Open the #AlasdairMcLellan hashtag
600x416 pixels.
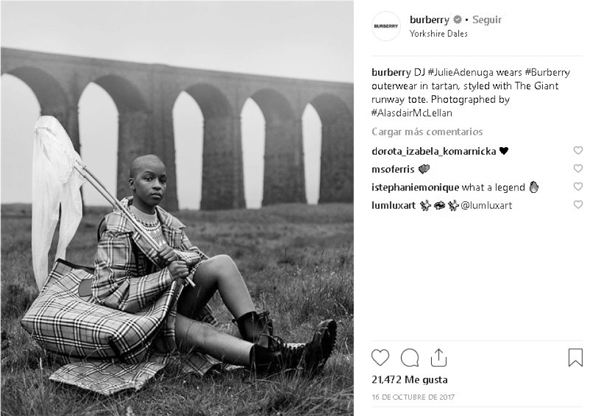412,113
